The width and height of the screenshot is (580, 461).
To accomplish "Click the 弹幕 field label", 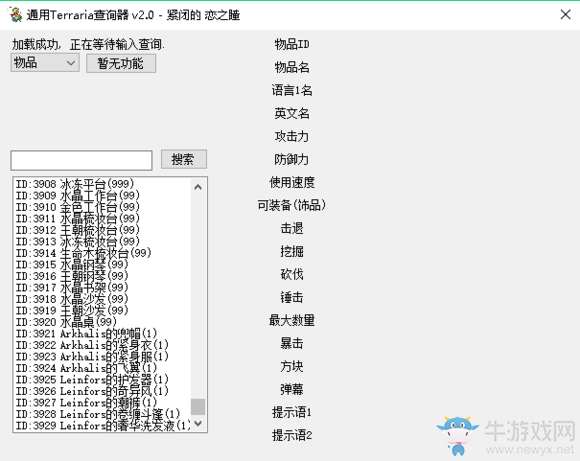I will click(292, 389).
